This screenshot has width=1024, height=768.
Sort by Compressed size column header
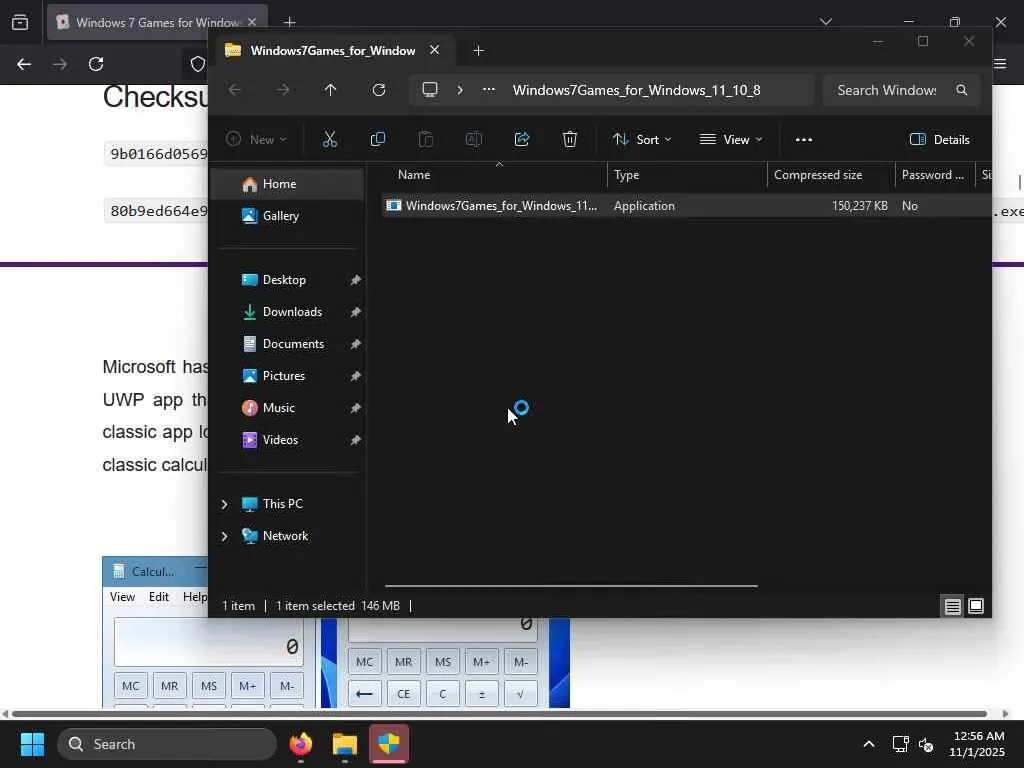pyautogui.click(x=831, y=175)
